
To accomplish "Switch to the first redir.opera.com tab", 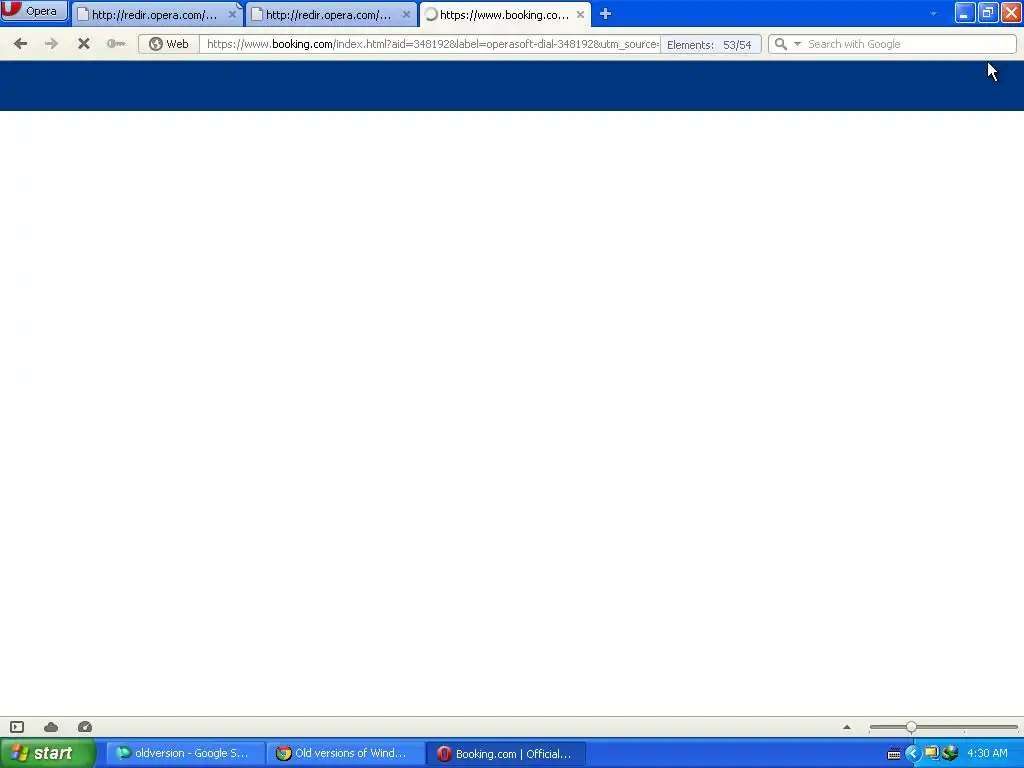I will pos(155,14).
